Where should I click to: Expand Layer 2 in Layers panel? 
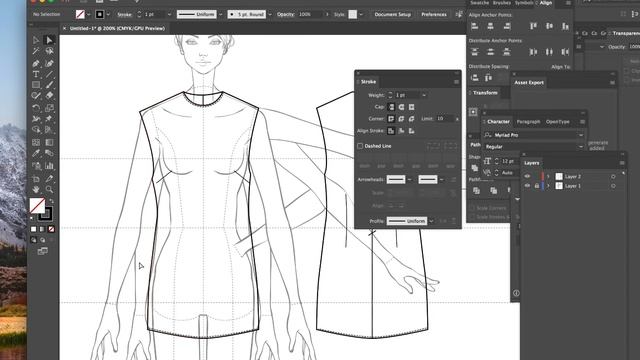(548, 176)
